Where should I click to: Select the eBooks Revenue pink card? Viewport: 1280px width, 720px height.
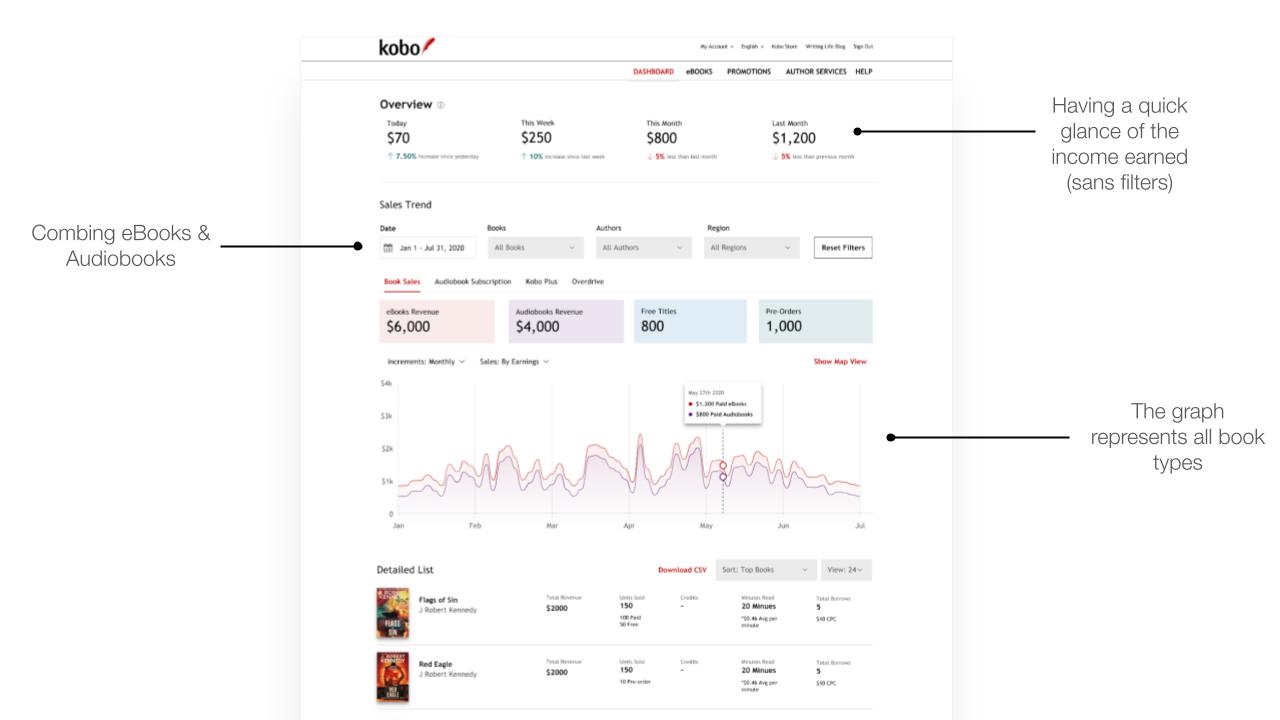(437, 321)
